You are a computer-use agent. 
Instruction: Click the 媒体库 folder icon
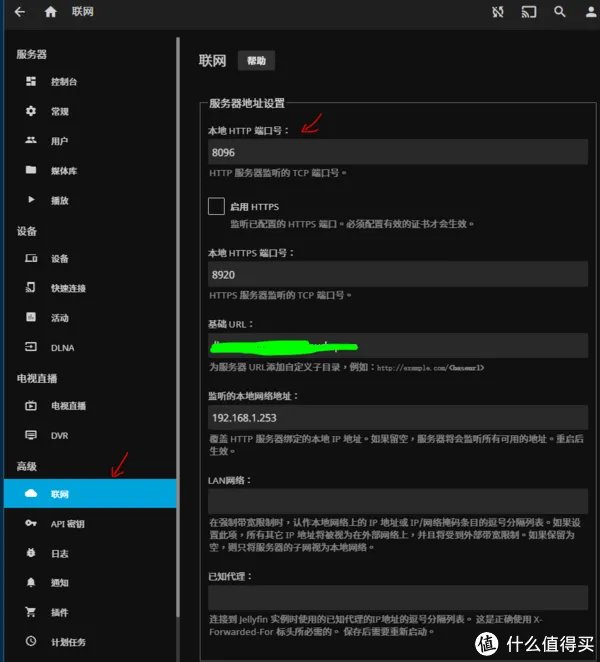31,170
